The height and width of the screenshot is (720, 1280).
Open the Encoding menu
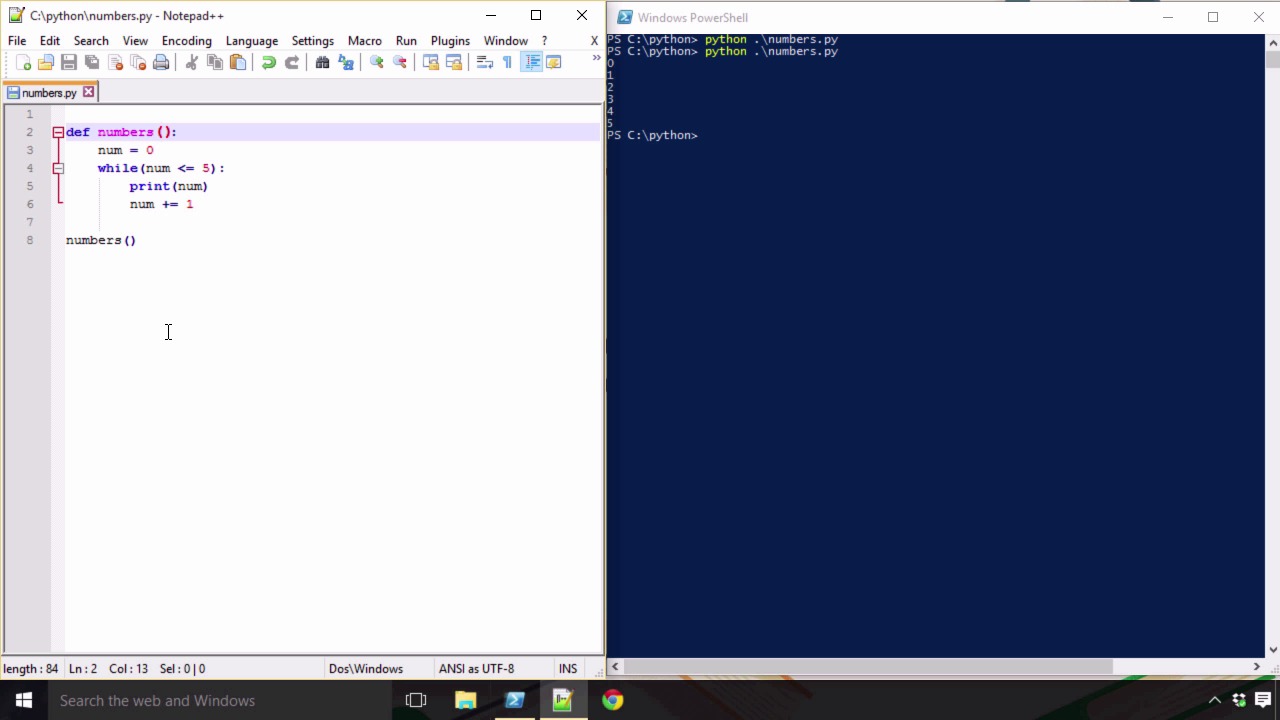coord(187,41)
